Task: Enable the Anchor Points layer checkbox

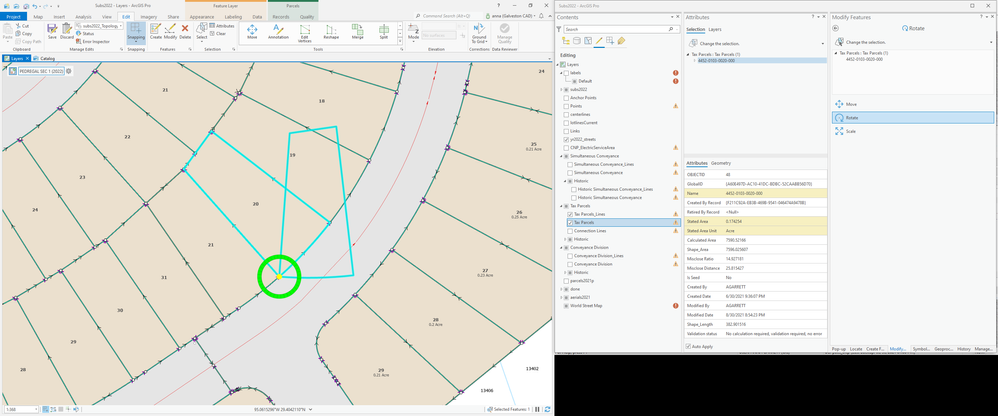Action: tap(565, 97)
